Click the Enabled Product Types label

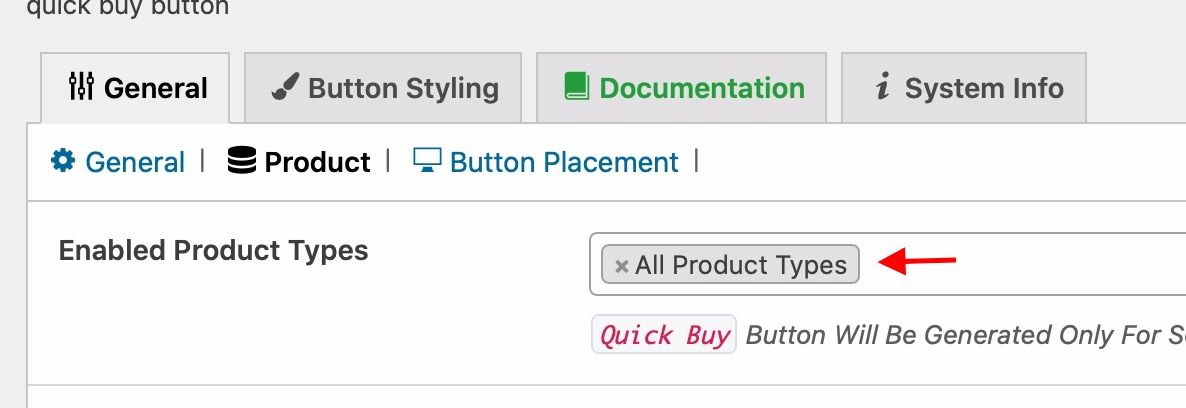pos(213,250)
